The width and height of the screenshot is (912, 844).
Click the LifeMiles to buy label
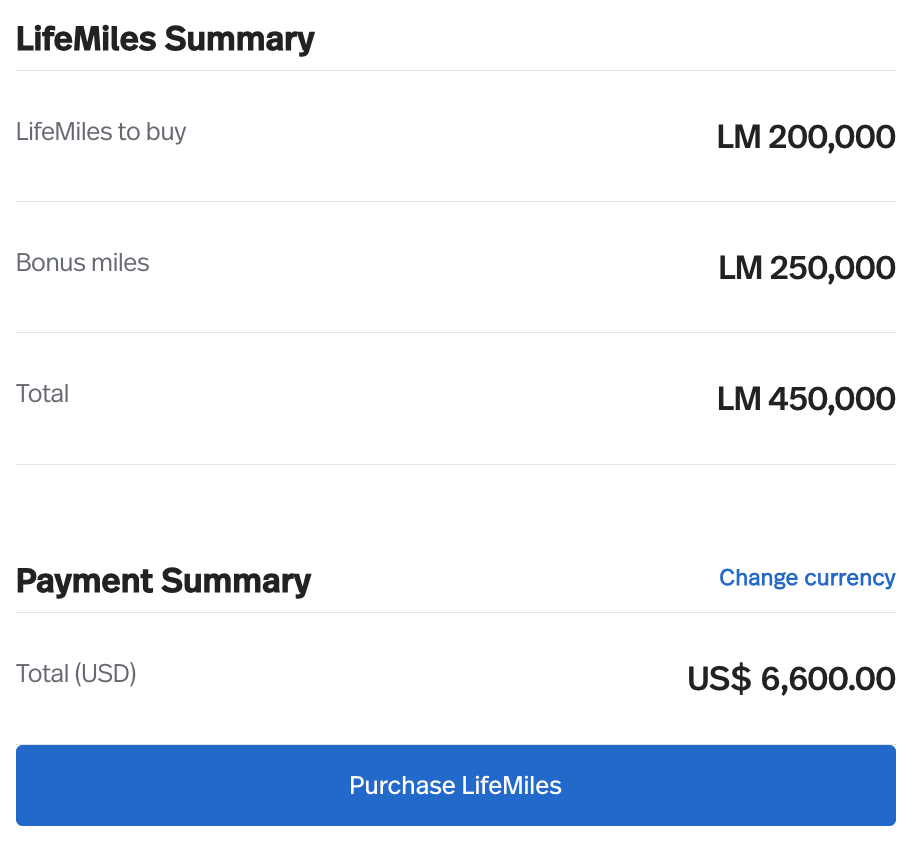point(101,131)
